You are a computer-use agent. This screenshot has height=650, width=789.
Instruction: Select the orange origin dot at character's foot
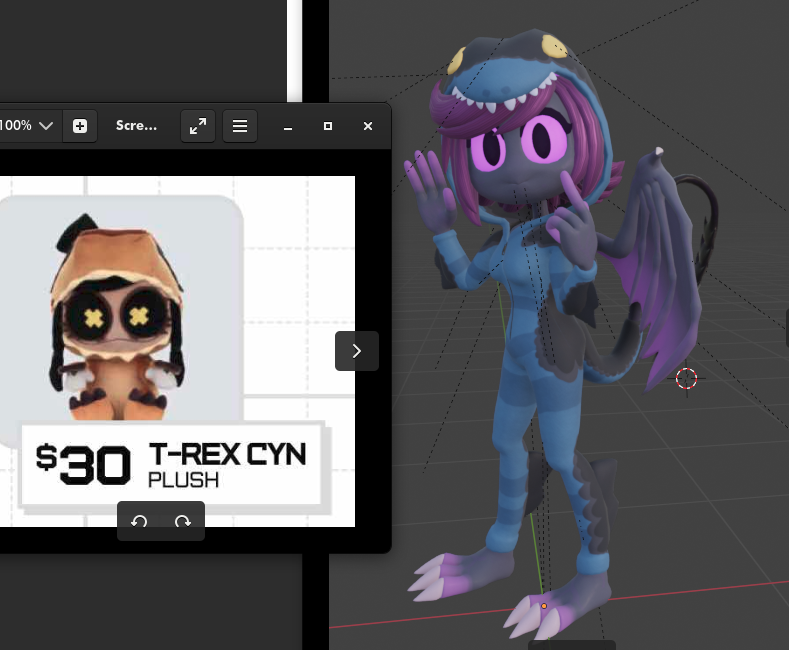click(544, 605)
